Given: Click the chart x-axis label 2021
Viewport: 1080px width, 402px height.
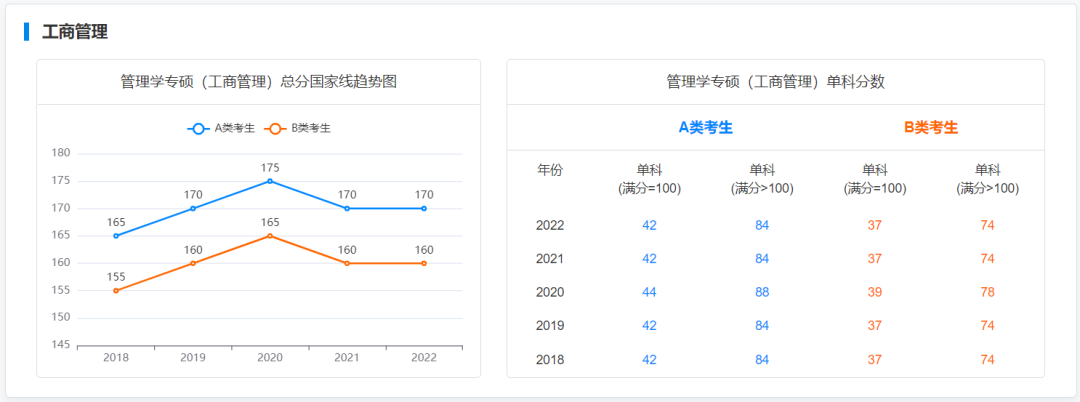Looking at the screenshot, I should coord(347,358).
